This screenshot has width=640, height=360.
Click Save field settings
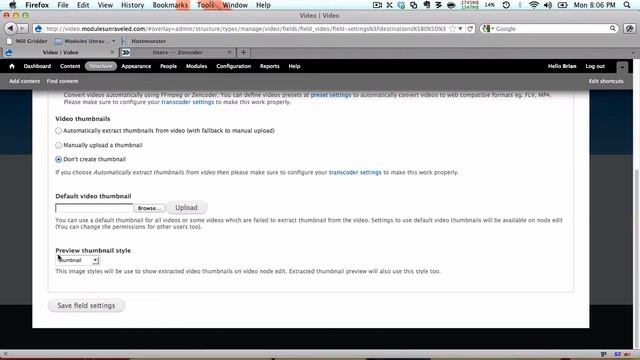point(86,305)
